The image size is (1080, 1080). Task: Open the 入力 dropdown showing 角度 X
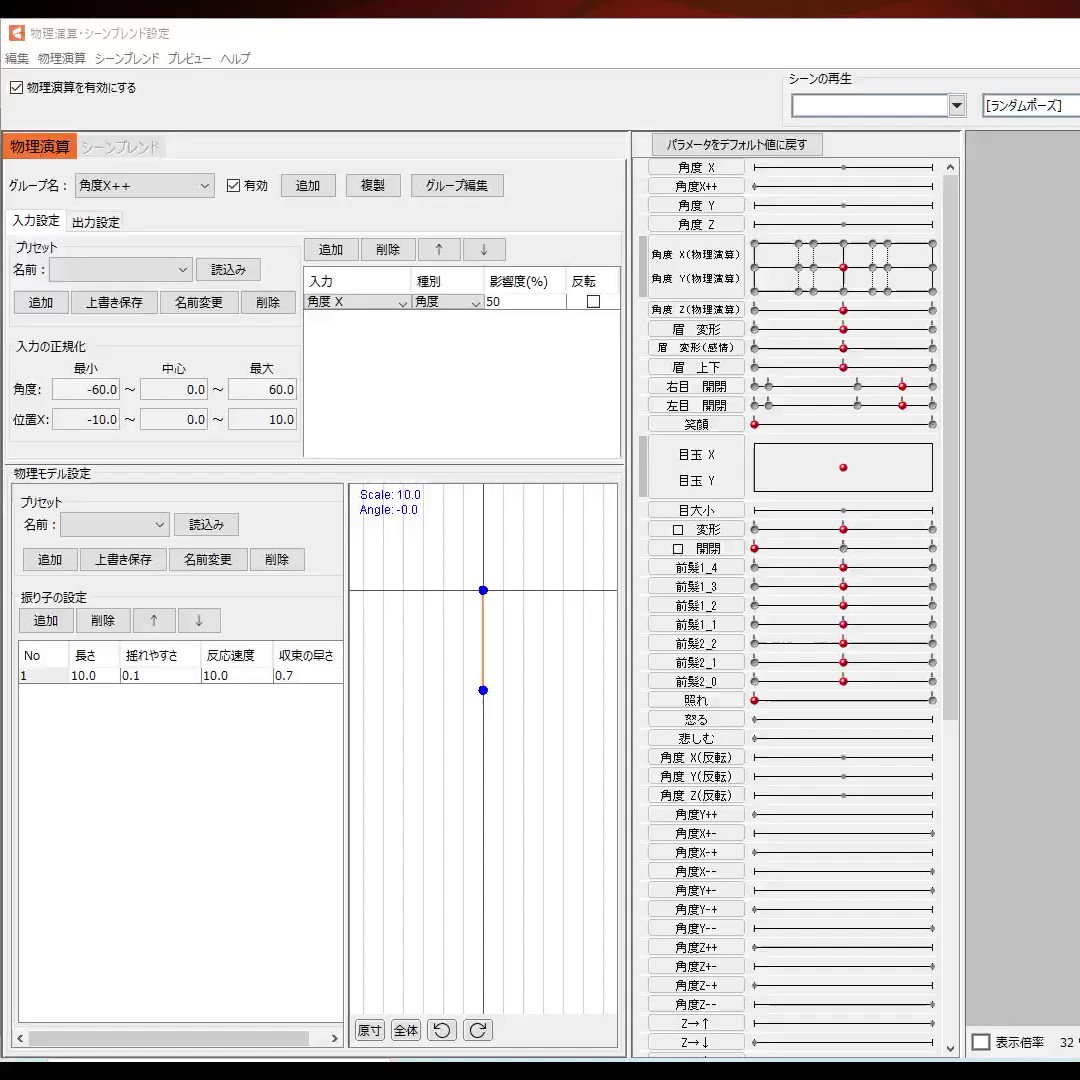coord(357,302)
